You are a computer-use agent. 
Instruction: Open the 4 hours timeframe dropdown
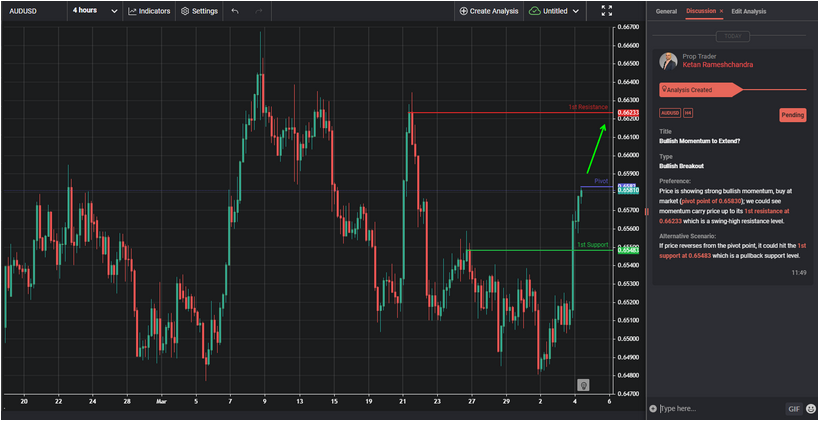point(95,11)
